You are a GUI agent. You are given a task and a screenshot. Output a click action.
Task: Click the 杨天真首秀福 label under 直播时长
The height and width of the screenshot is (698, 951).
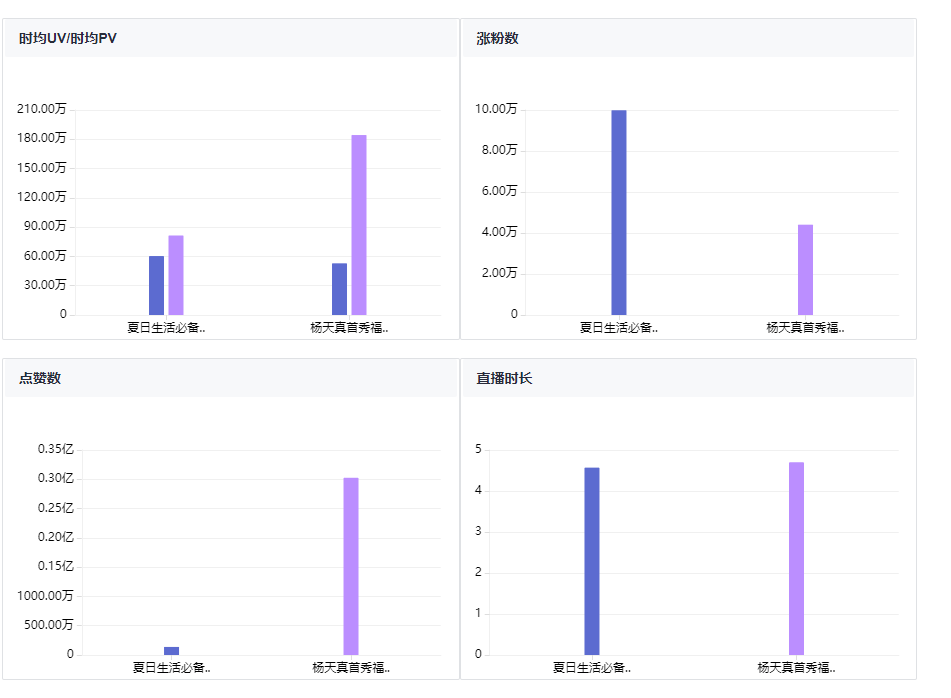(x=796, y=668)
